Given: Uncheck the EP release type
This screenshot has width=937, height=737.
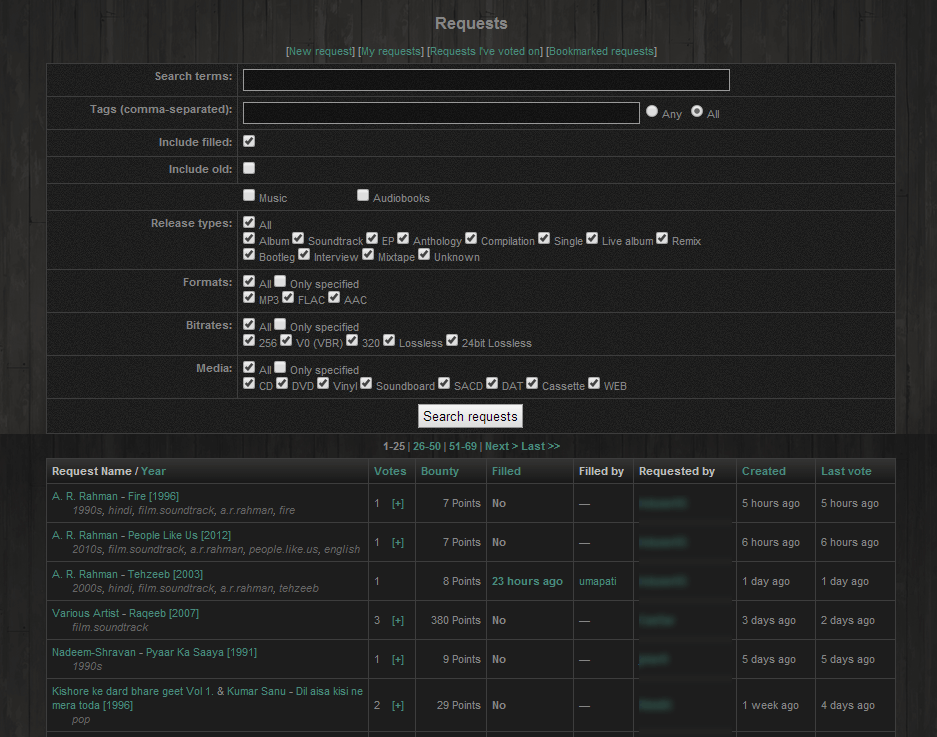Looking at the screenshot, I should (372, 238).
